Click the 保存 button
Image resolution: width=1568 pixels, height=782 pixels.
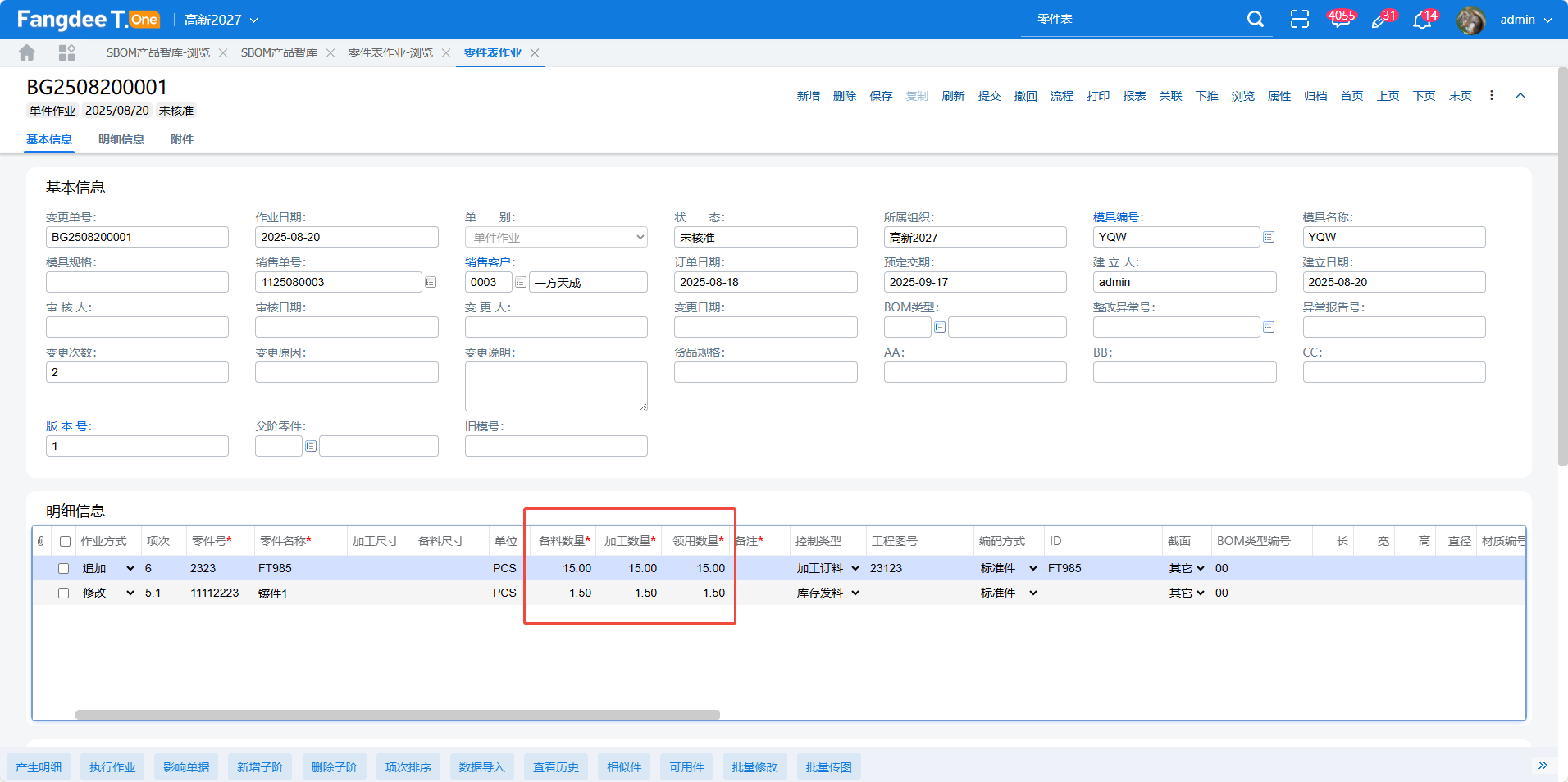(x=881, y=96)
